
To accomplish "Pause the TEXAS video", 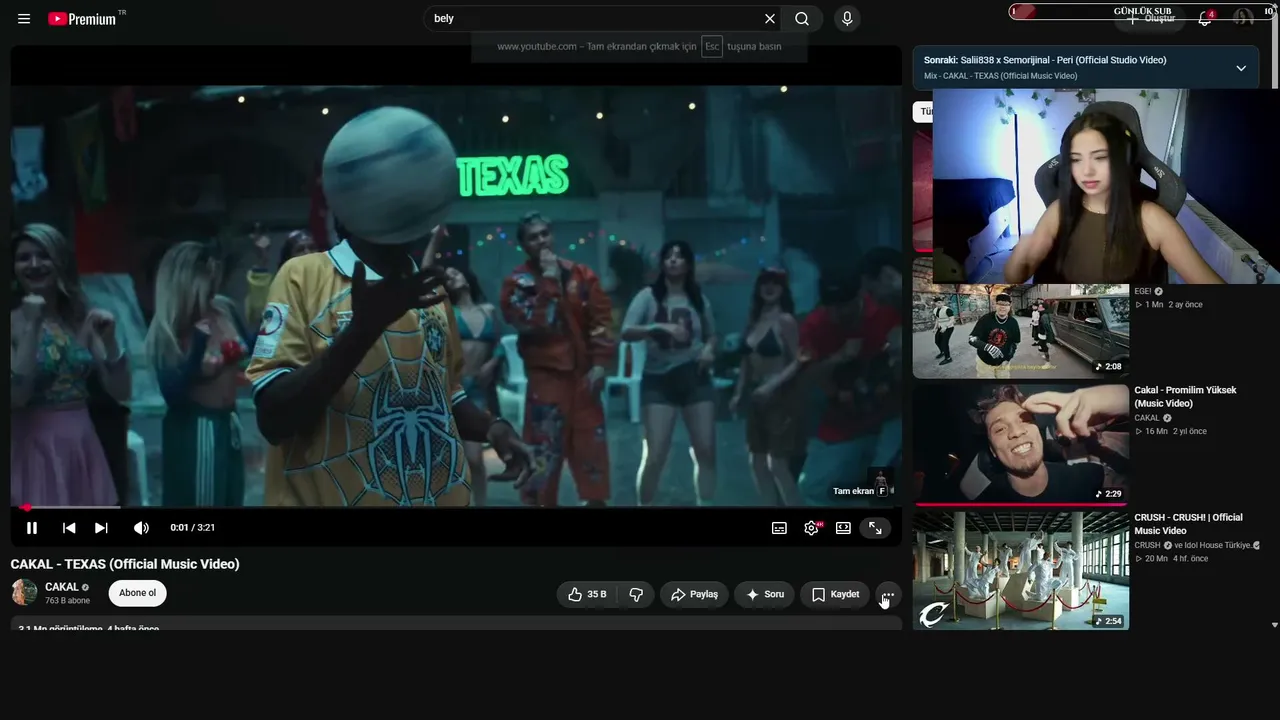I will point(32,528).
